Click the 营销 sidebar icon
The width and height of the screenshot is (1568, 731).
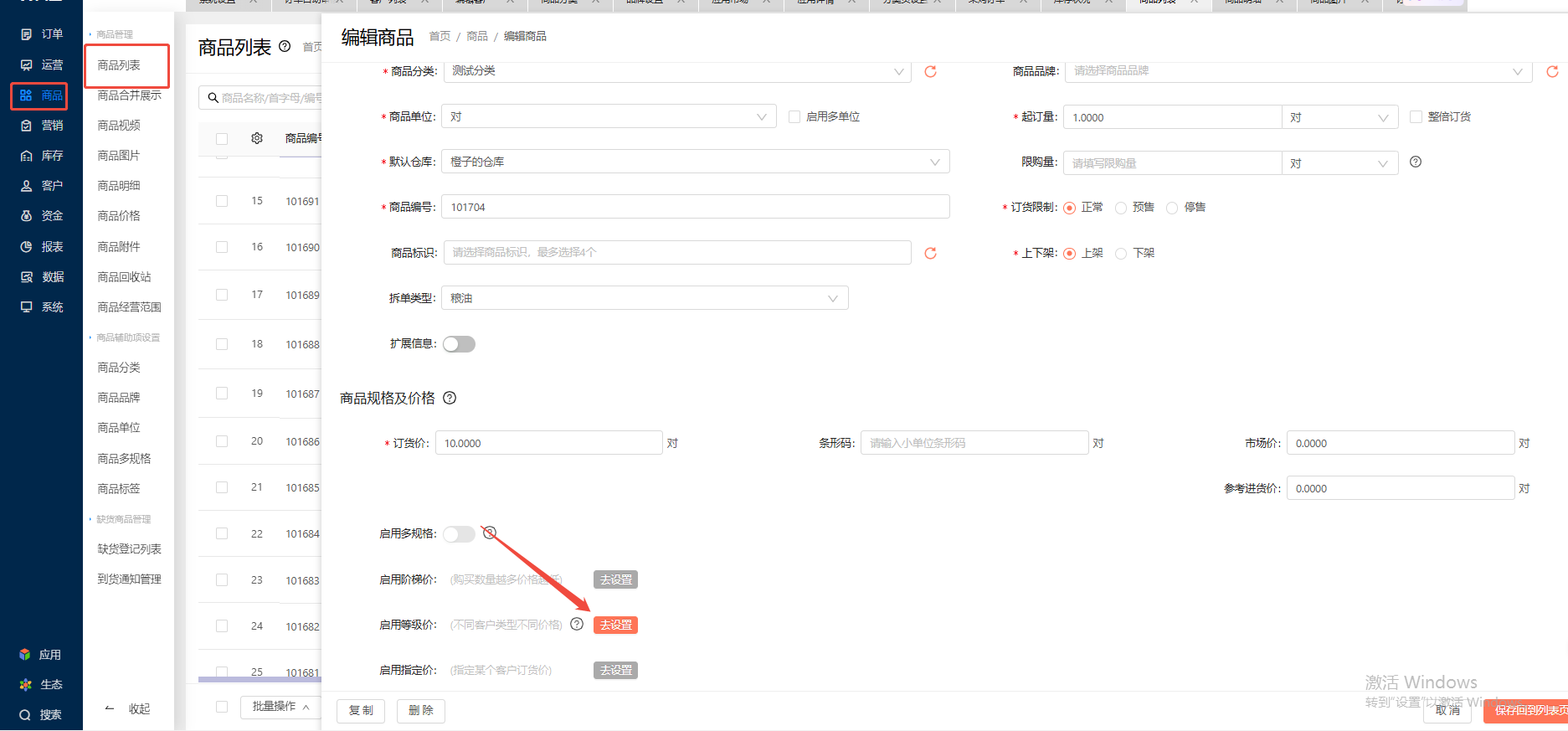[26, 126]
